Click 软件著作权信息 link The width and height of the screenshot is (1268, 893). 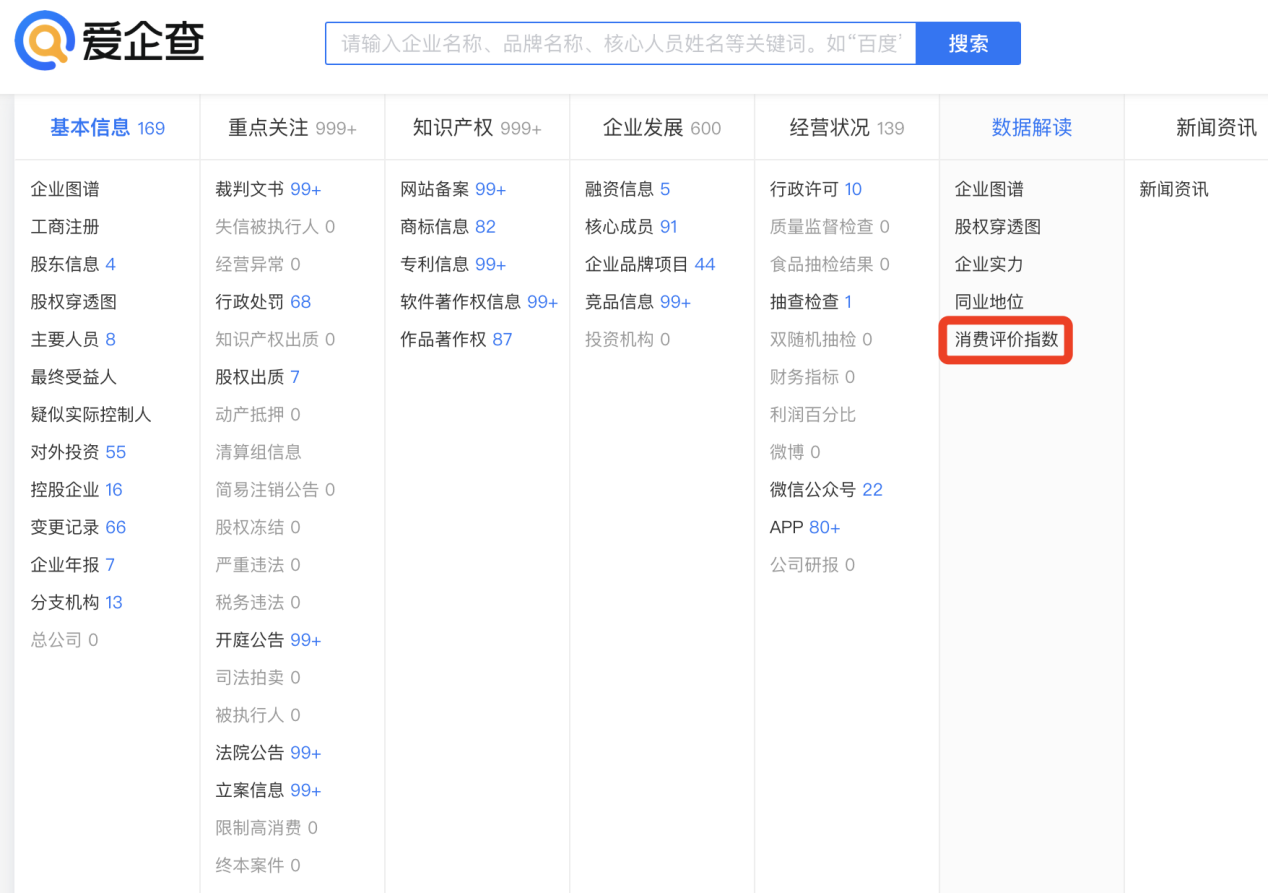pyautogui.click(x=478, y=302)
